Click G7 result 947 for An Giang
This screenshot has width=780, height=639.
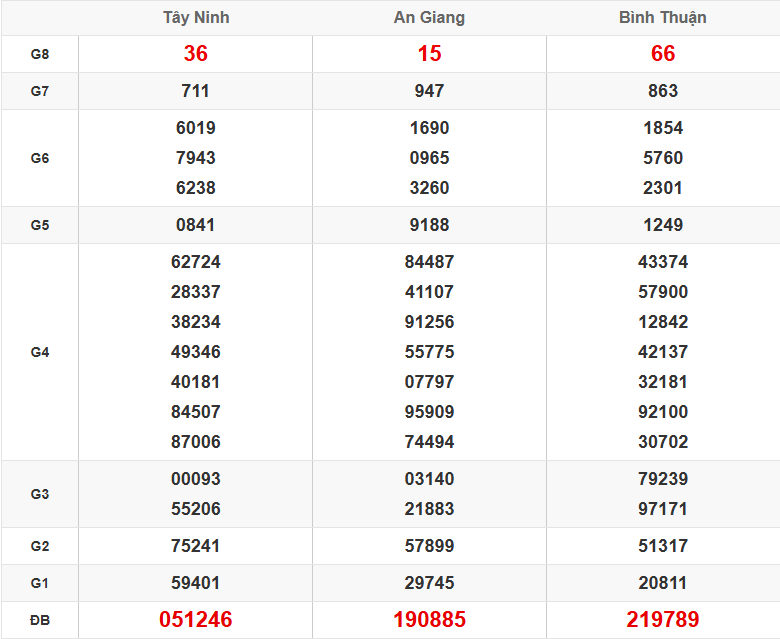[x=429, y=91]
